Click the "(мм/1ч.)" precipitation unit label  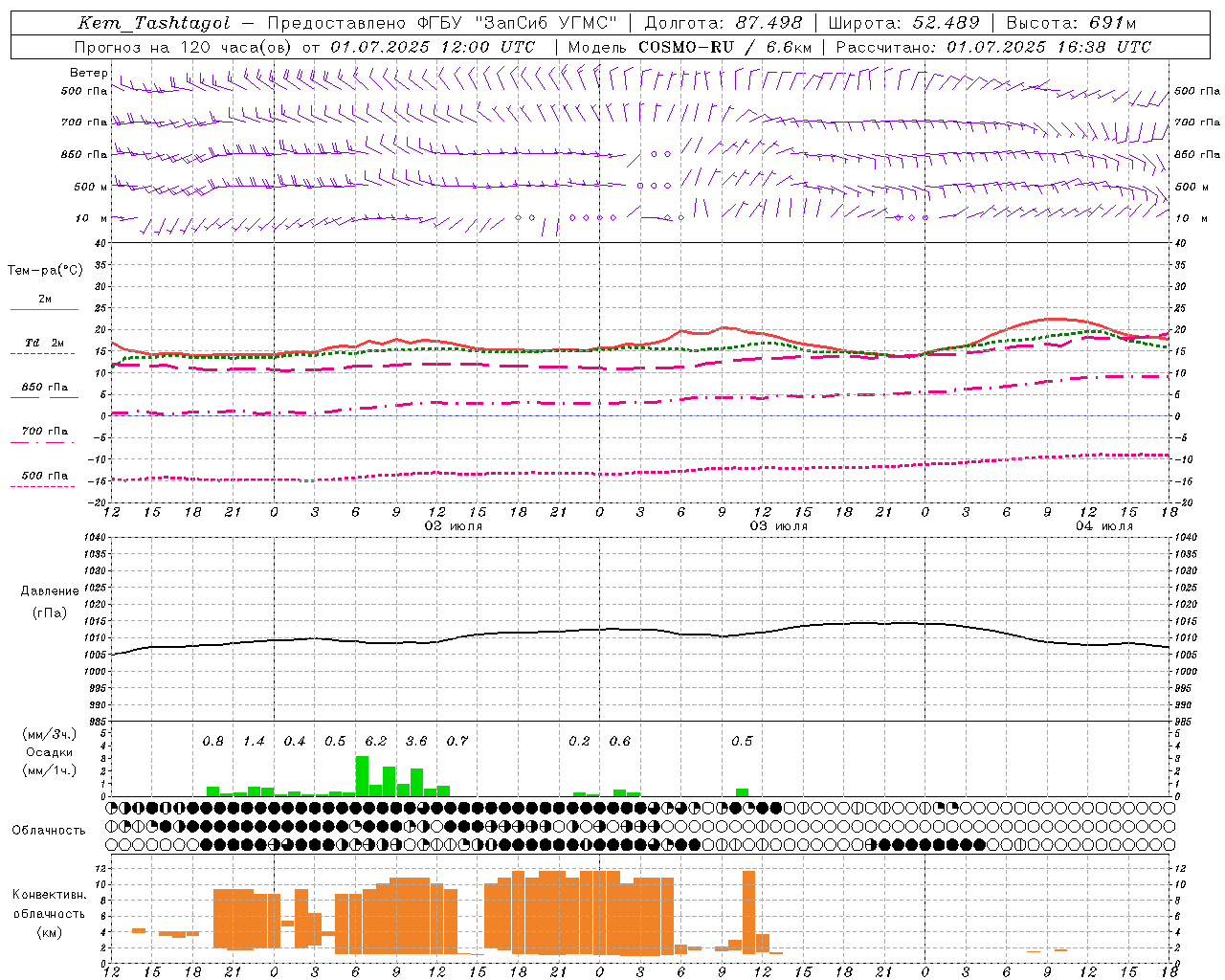[x=50, y=770]
